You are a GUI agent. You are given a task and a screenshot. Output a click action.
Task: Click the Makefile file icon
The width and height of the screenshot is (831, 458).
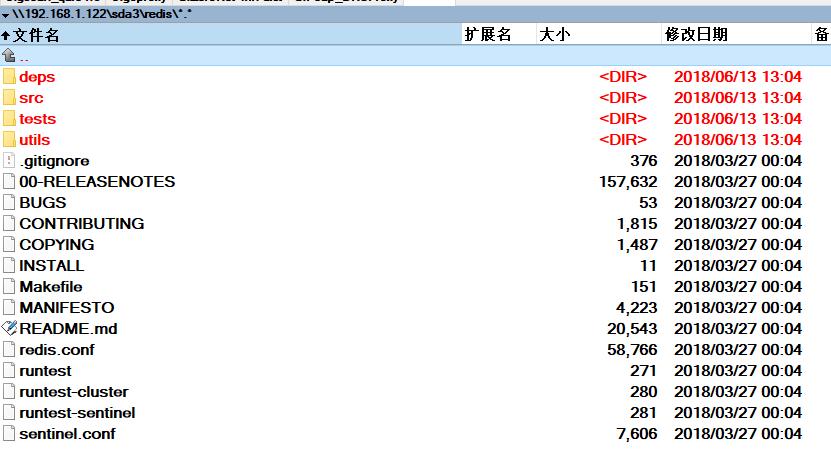click(9, 287)
